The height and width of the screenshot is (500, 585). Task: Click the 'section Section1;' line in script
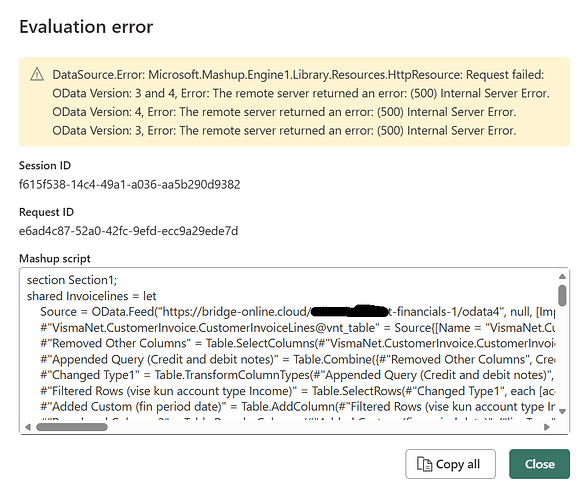click(72, 280)
